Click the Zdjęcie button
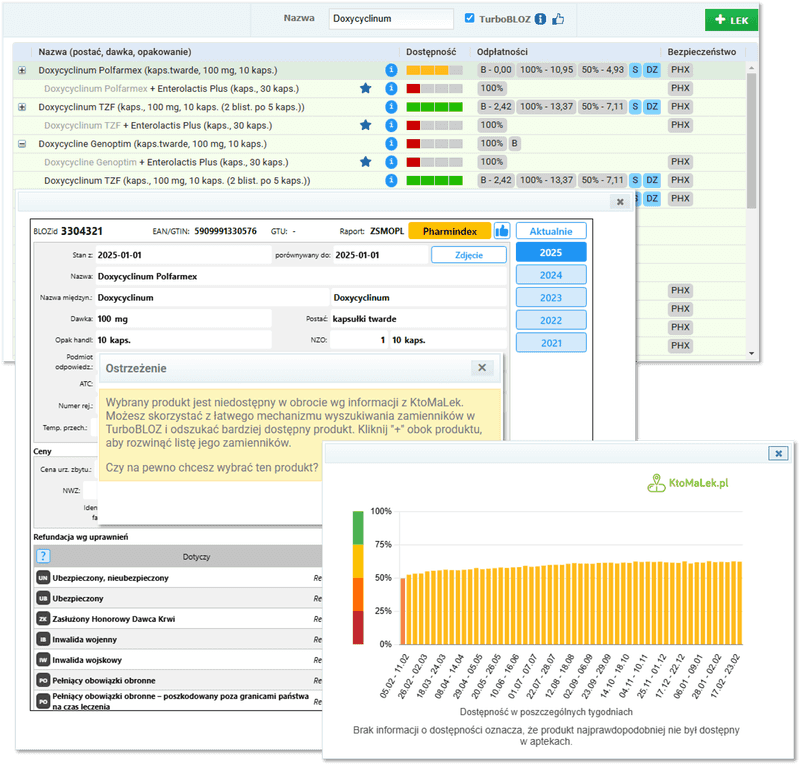 coord(469,255)
